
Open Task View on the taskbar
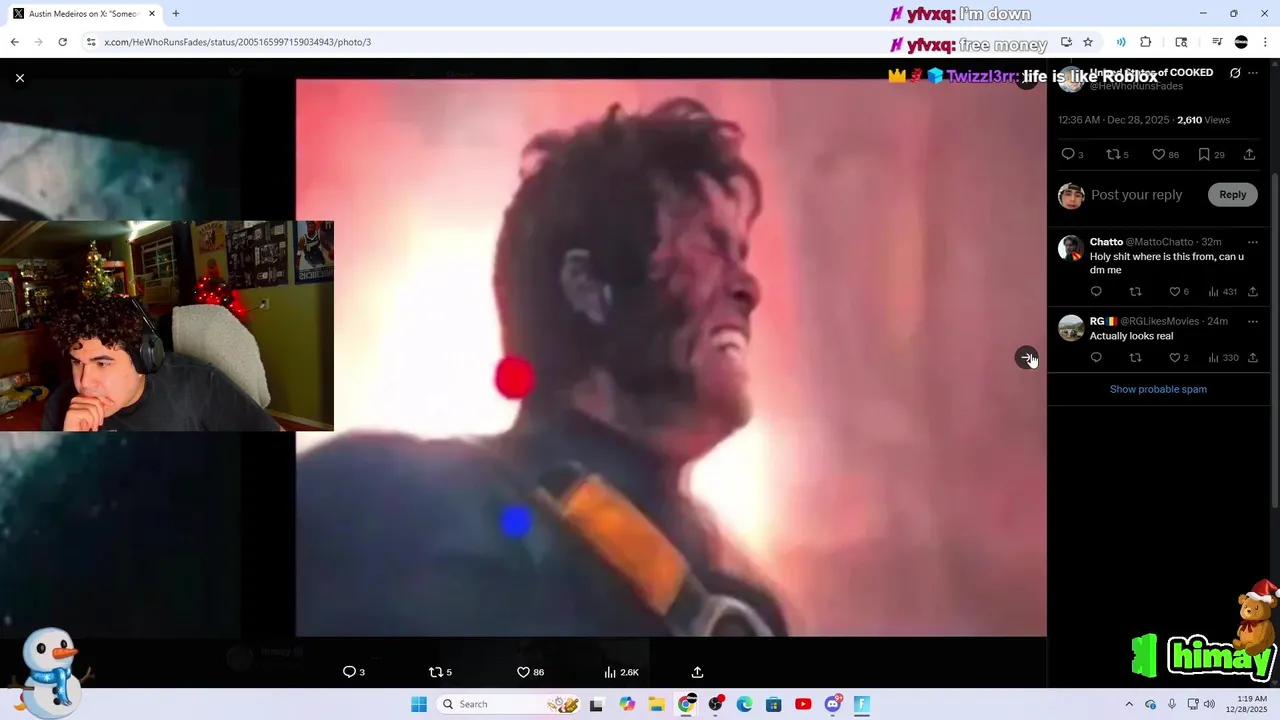click(x=597, y=704)
